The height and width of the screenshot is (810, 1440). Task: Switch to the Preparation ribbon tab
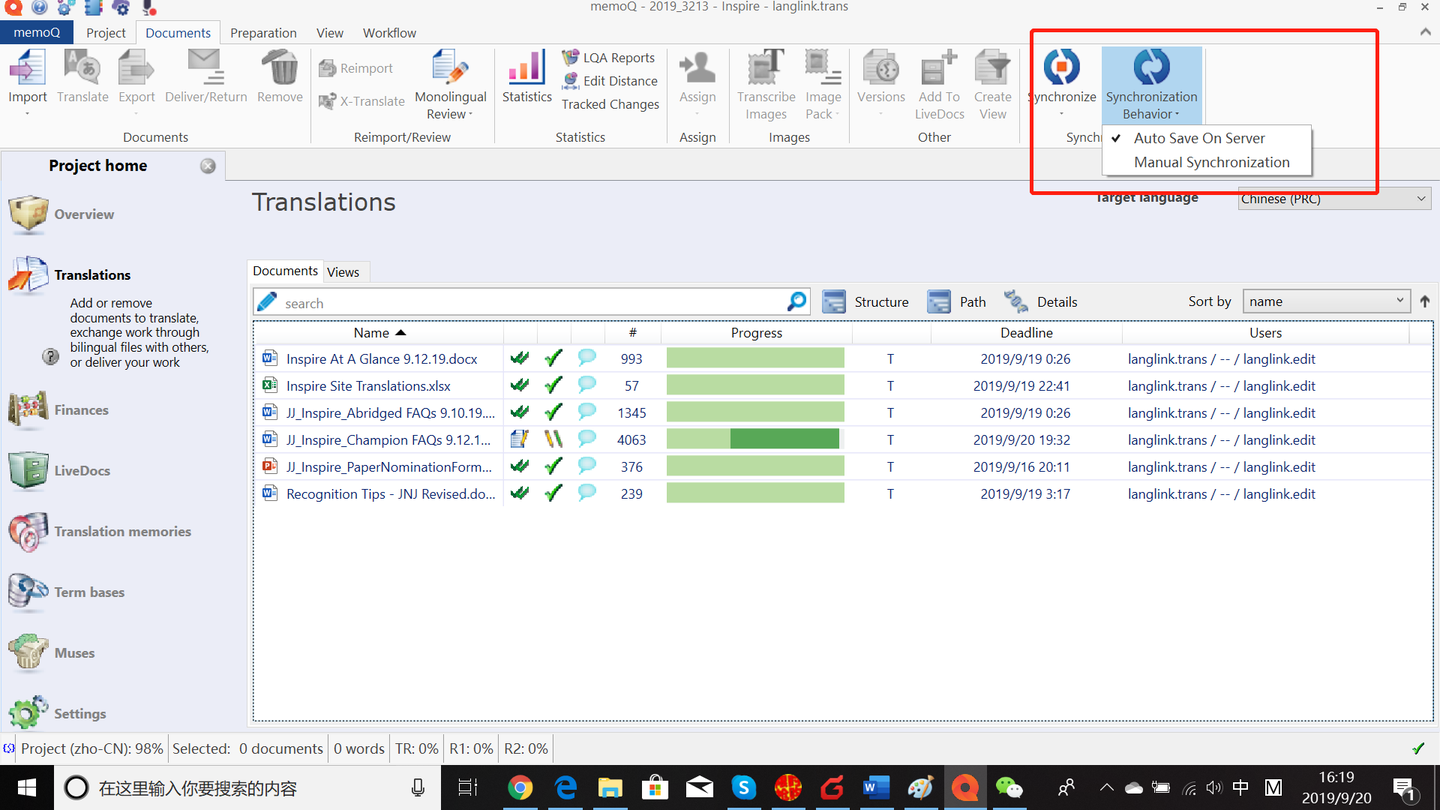click(x=263, y=33)
